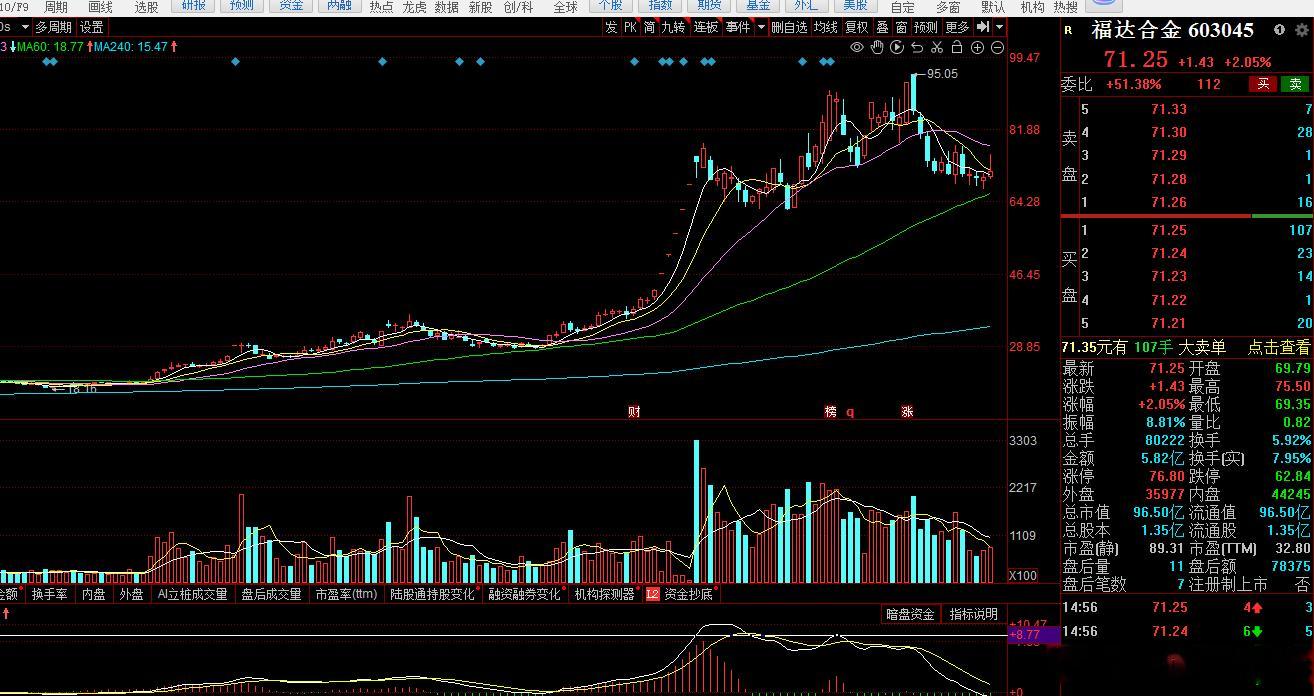Screen dimensions: 1314x696
Task: Open the 更多 more menu
Action: 957,27
